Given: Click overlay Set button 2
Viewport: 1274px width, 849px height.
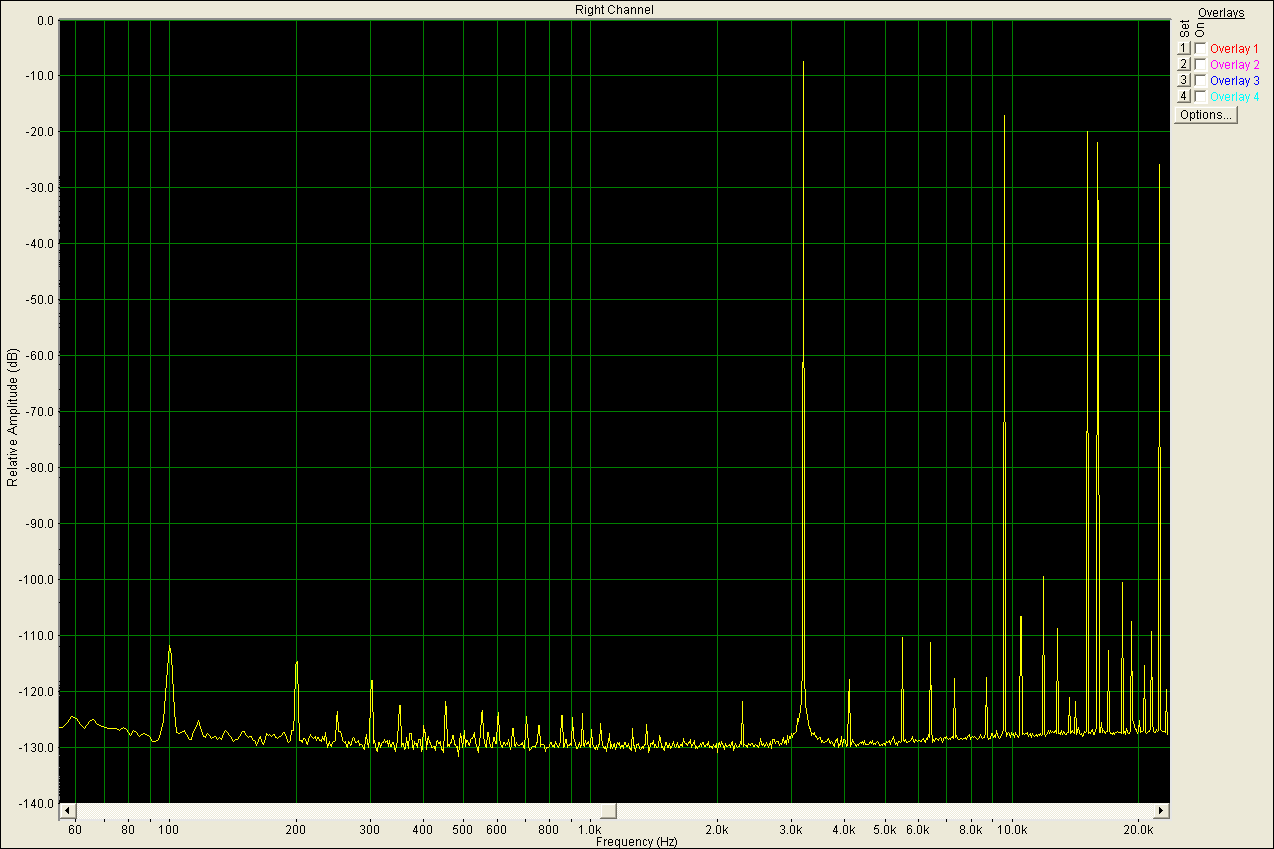Looking at the screenshot, I should coord(1183,64).
